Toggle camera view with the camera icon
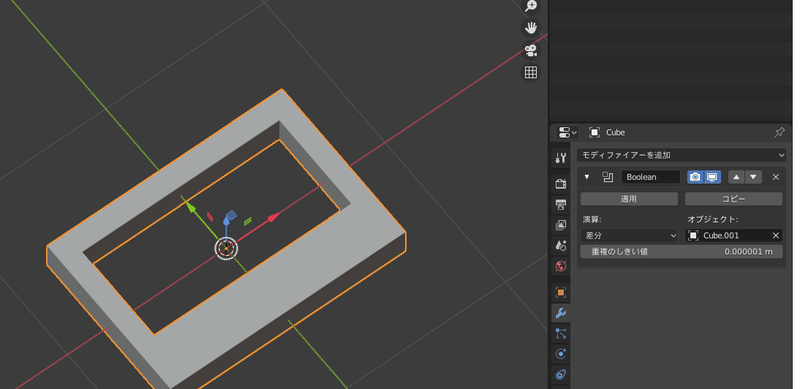The image size is (800, 389). click(x=531, y=50)
